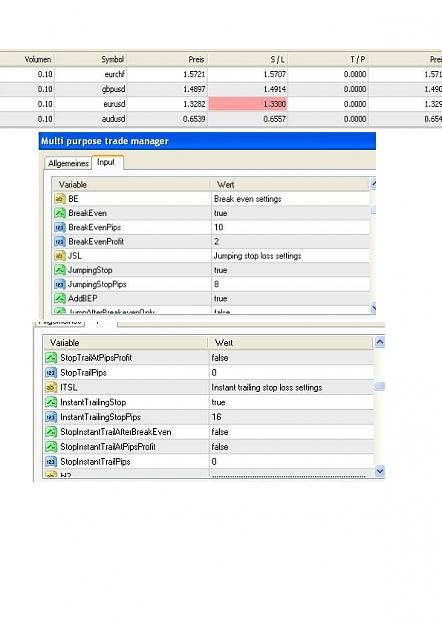Click the 1.4914 stop loss value
Image resolution: width=442 pixels, height=625 pixels.
point(275,89)
